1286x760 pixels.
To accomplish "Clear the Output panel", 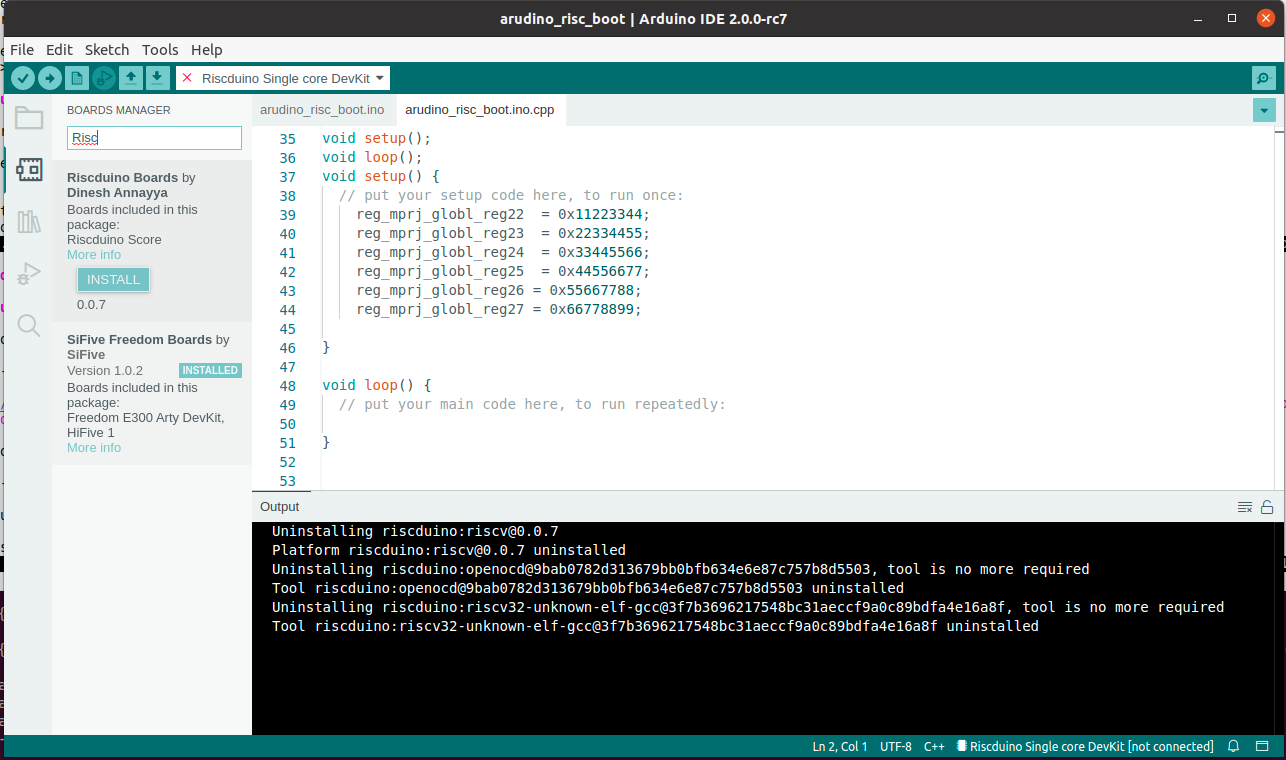I will pos(1245,507).
